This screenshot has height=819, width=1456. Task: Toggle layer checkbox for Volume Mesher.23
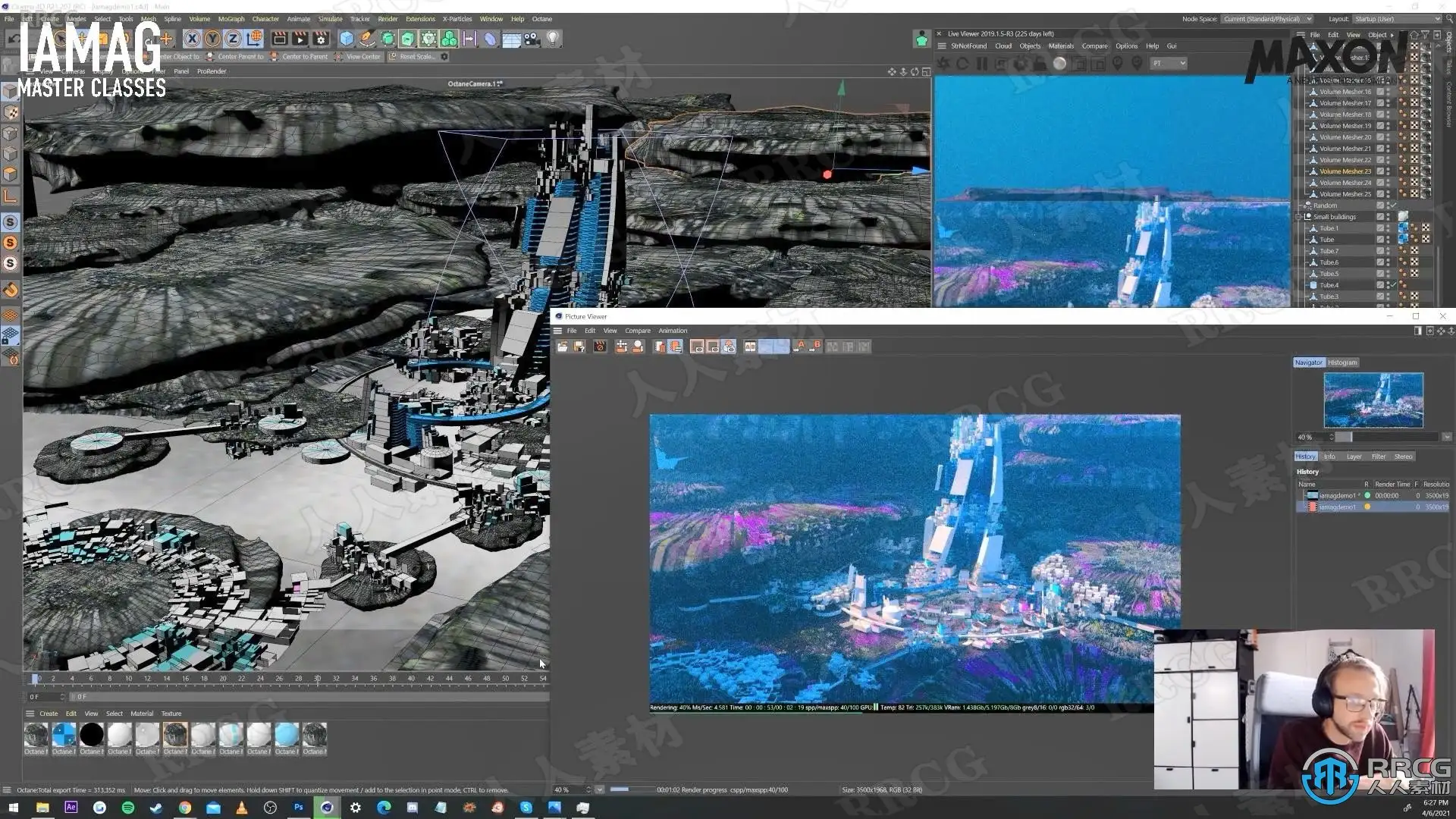pos(1380,171)
